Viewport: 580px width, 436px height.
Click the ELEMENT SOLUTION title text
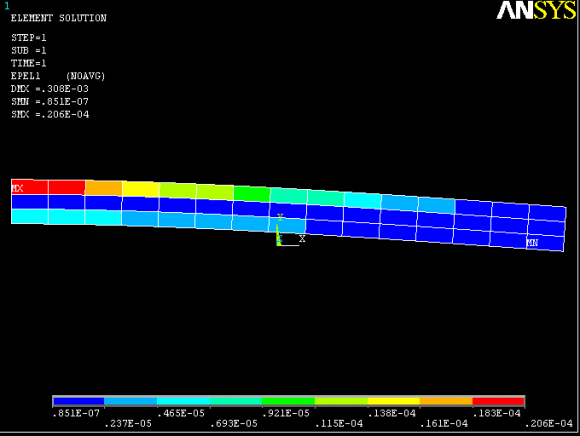(x=58, y=18)
